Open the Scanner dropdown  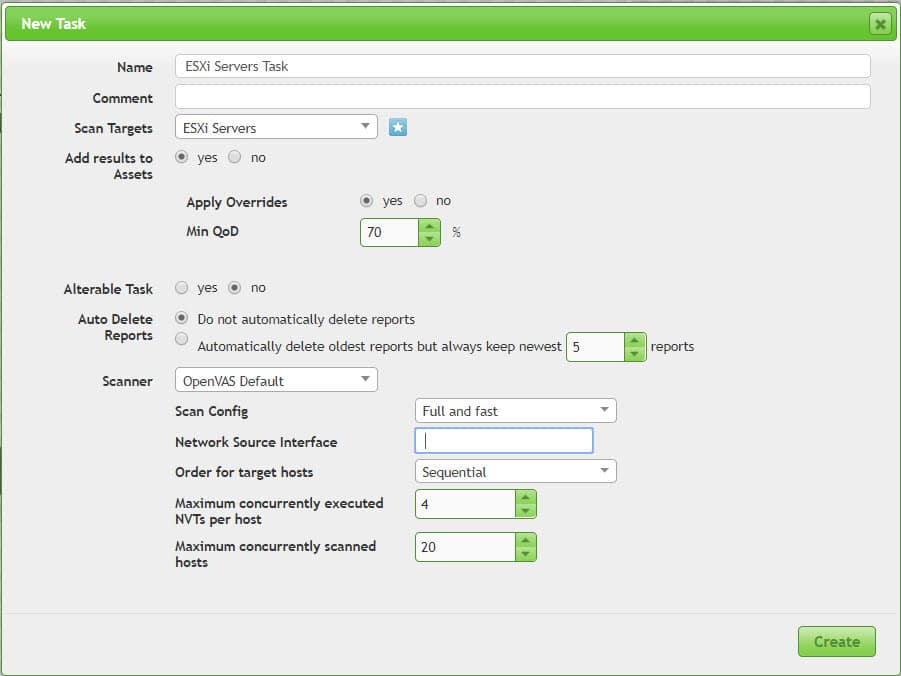276,380
